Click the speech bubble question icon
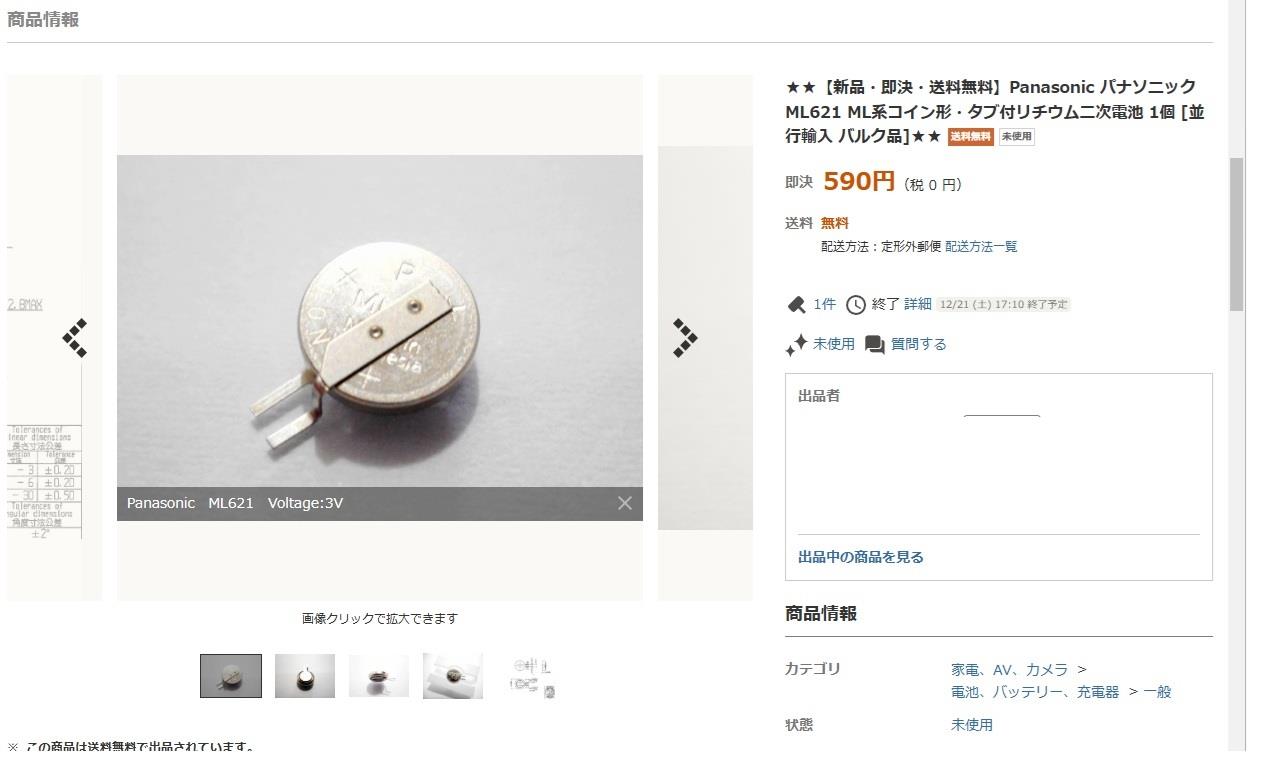This screenshot has height=769, width=1271. [875, 345]
